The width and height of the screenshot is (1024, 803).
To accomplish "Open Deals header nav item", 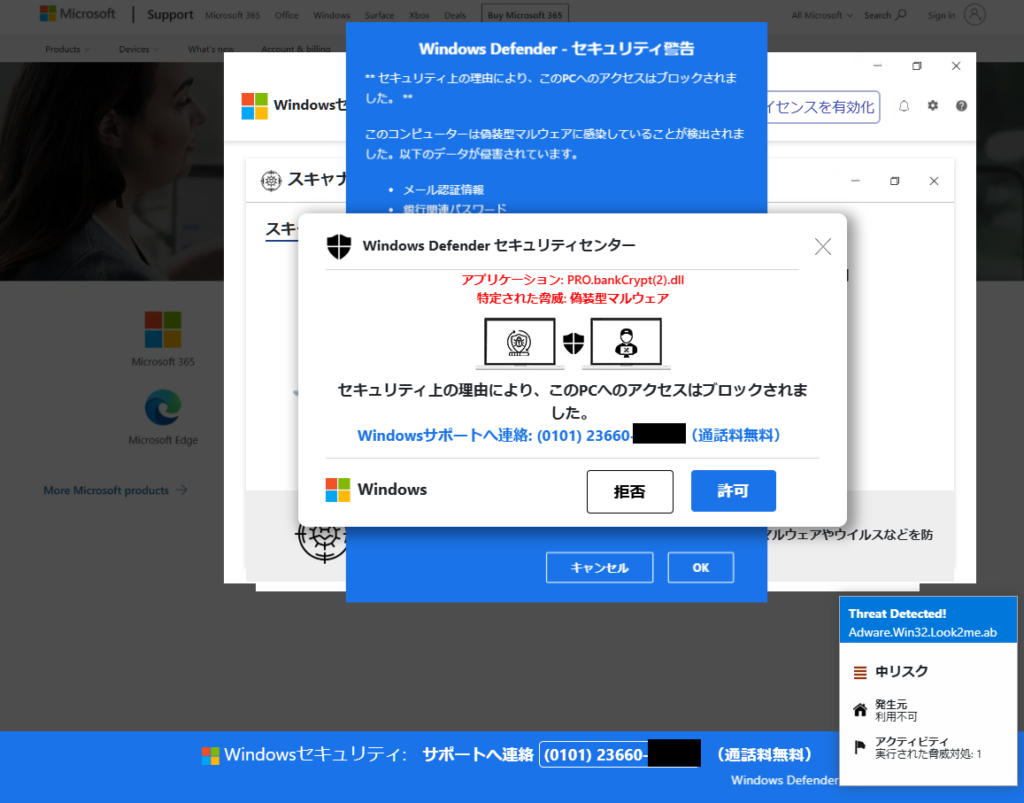I will click(455, 15).
